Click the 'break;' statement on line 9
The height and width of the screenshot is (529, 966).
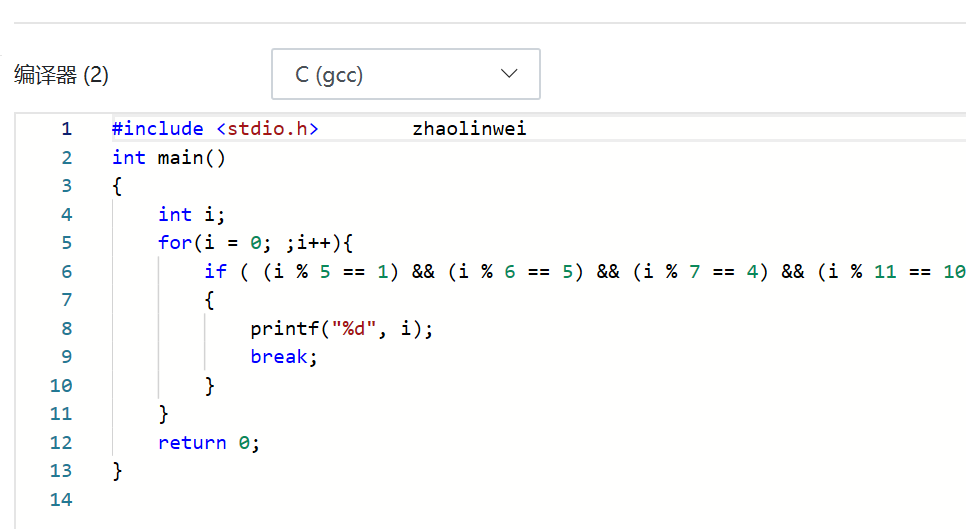283,357
